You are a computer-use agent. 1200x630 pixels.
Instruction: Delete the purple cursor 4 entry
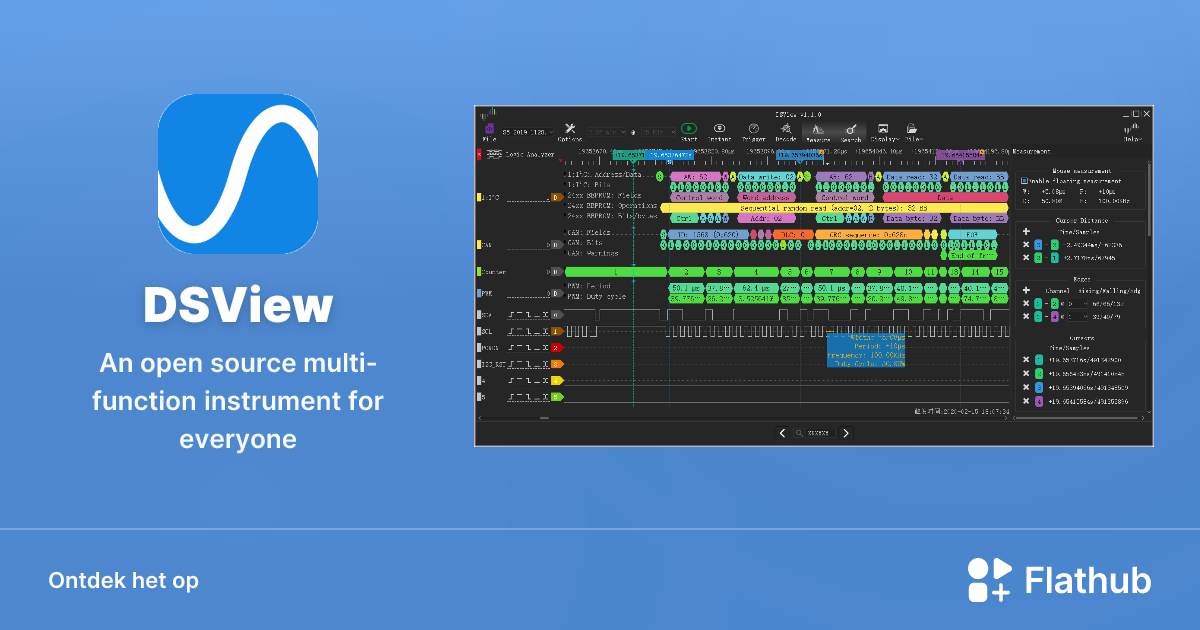pos(1025,401)
